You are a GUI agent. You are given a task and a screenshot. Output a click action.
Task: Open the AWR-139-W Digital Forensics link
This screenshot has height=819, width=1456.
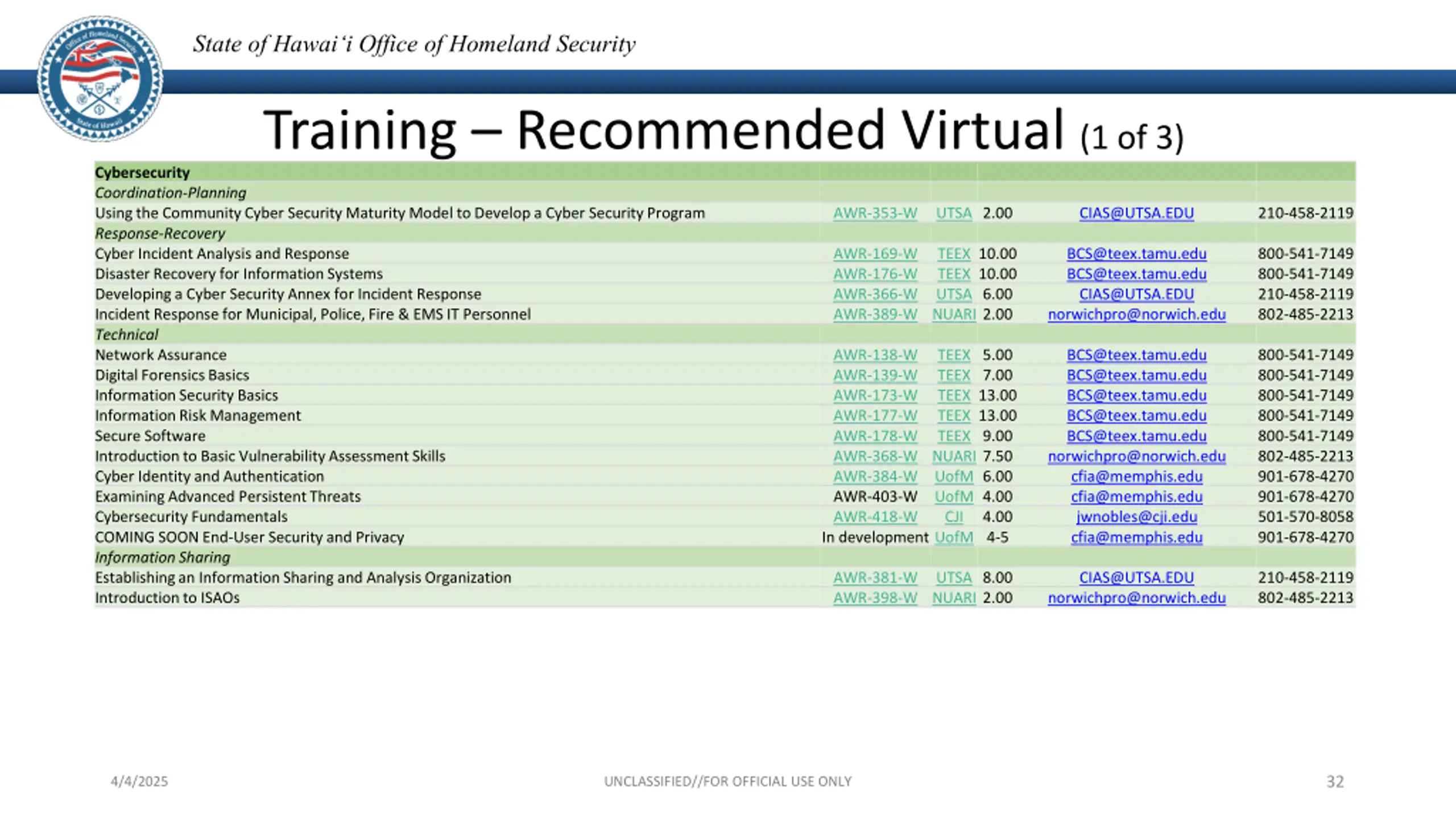click(875, 375)
